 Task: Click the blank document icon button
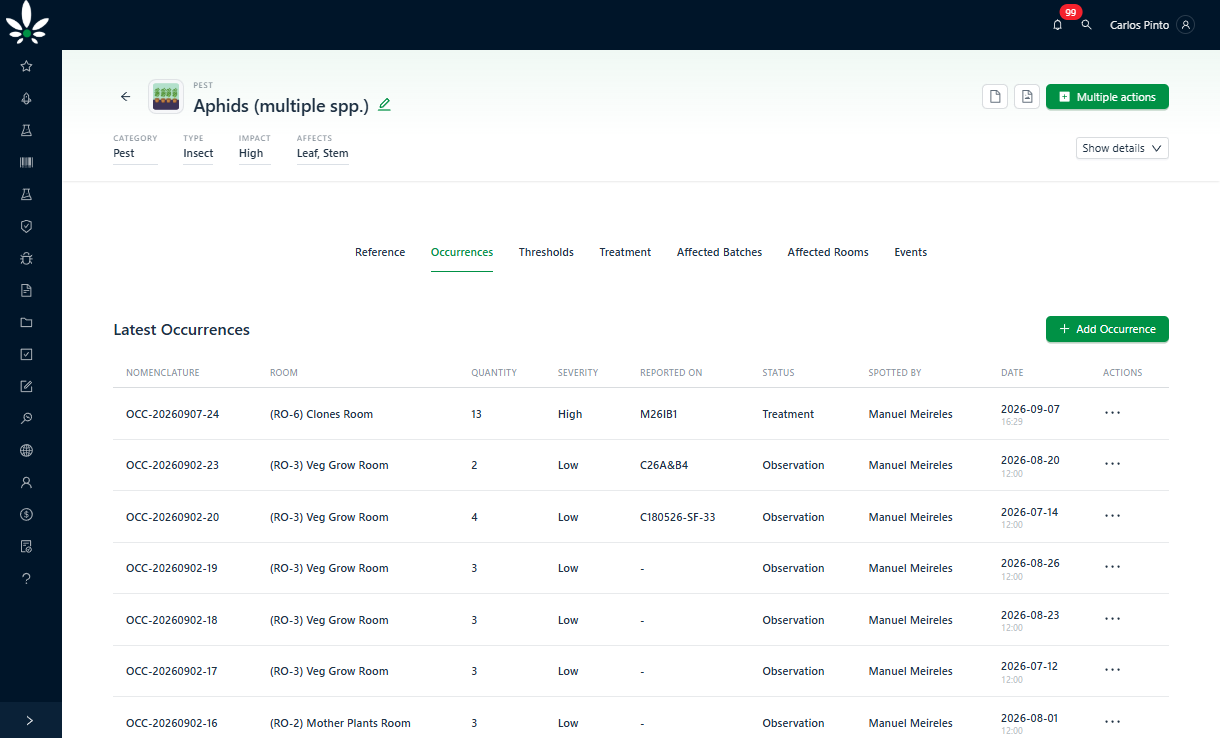click(x=995, y=97)
